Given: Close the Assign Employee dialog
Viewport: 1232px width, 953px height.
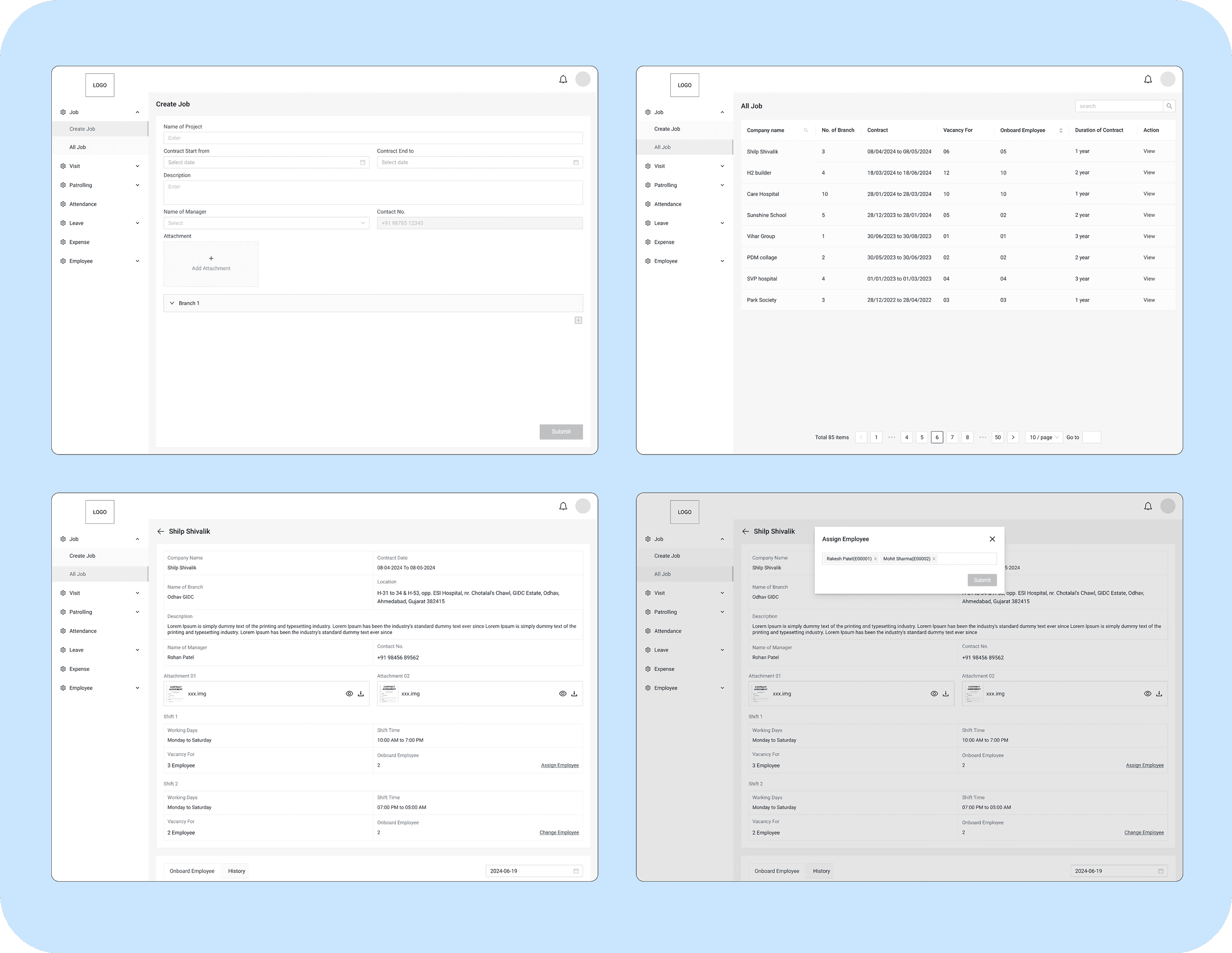Looking at the screenshot, I should tap(992, 539).
